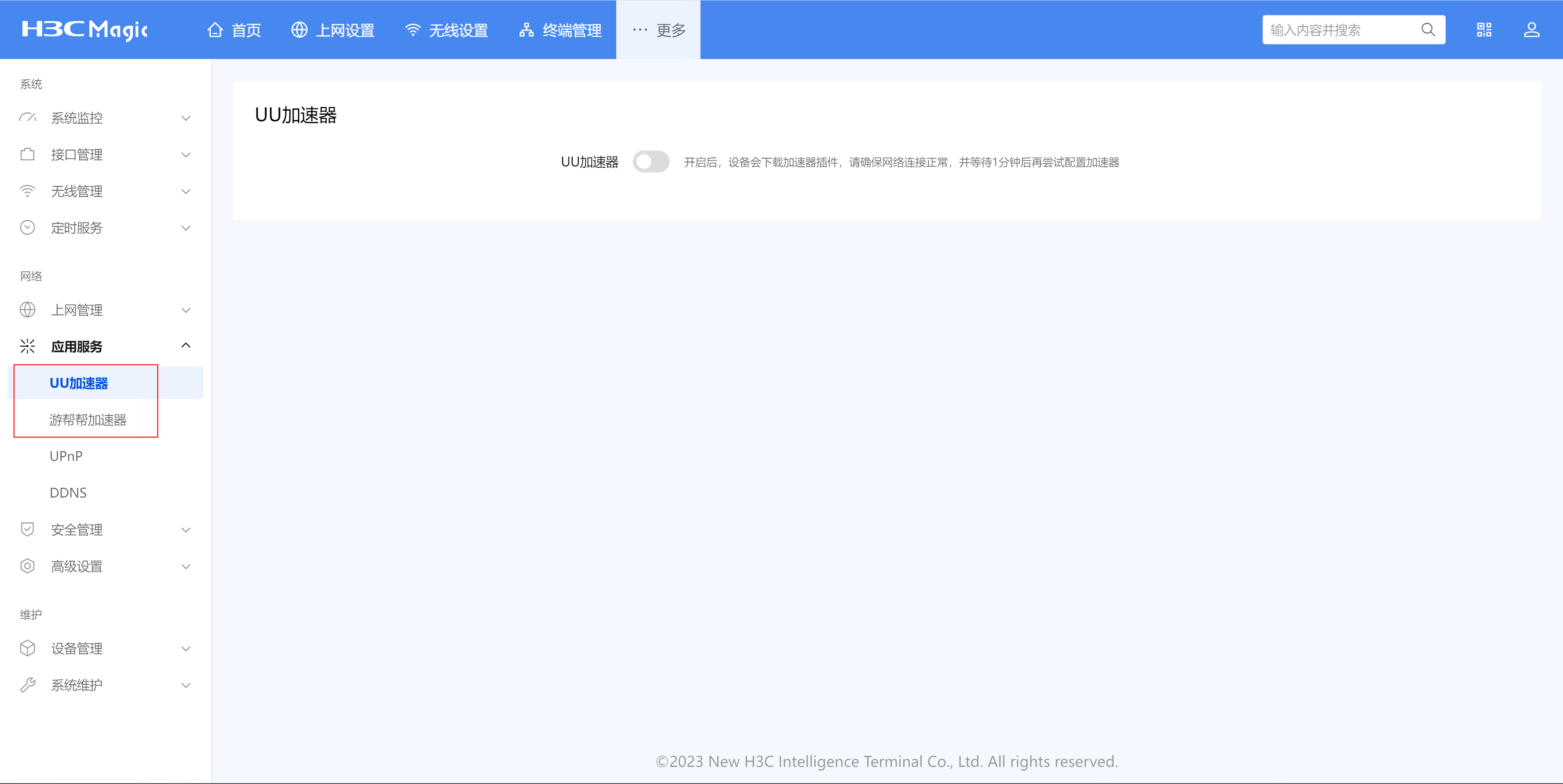Click 应用服务 menu label
This screenshot has height=784, width=1563.
pos(77,346)
